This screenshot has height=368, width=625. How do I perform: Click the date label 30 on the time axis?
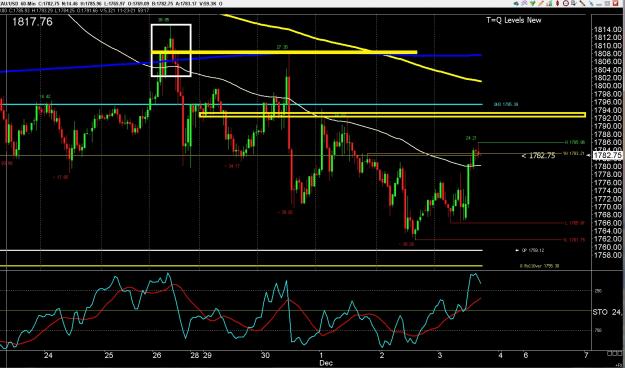(x=265, y=355)
